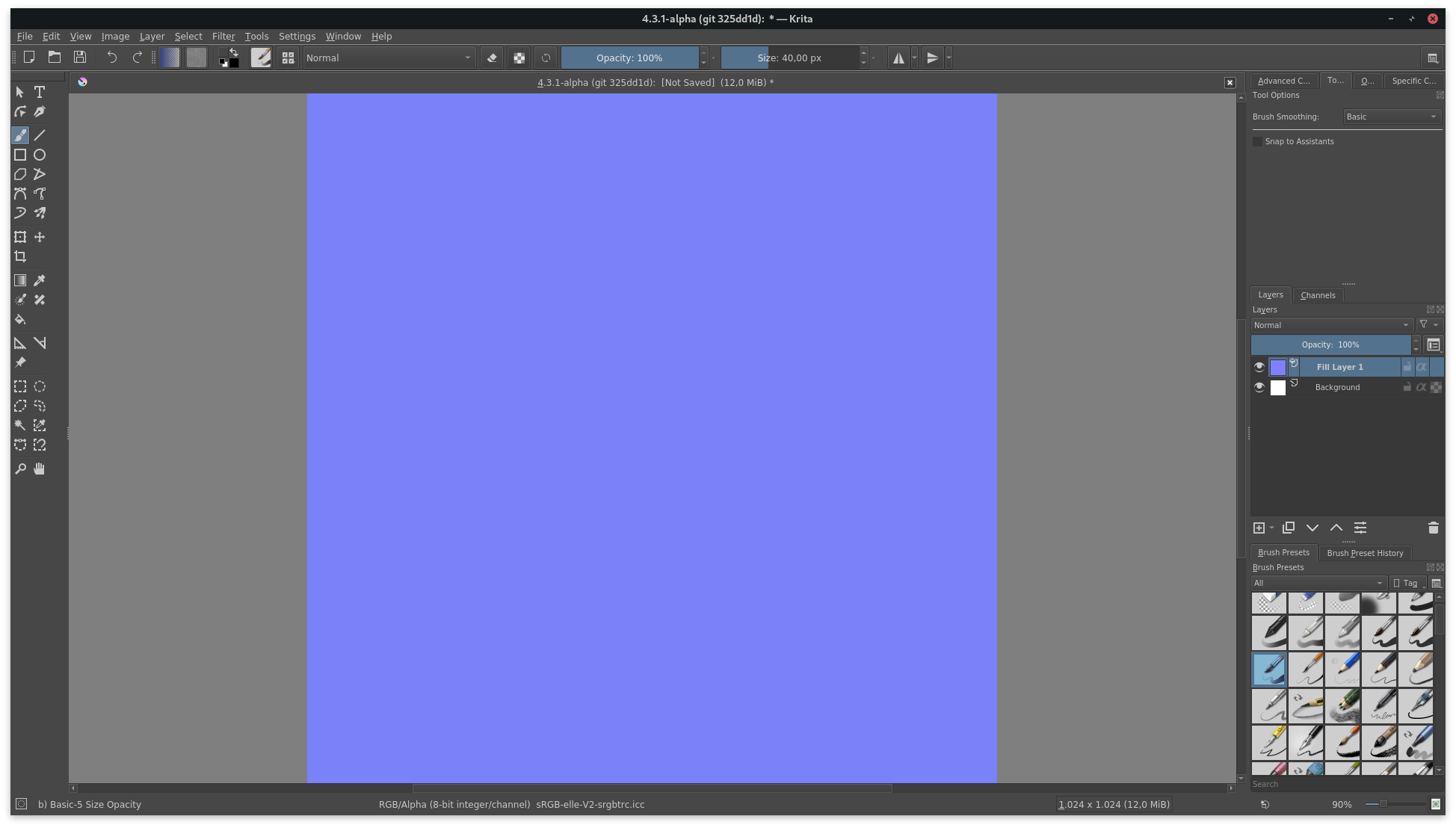
Task: Enable Snap to Assistants checkbox
Action: click(x=1257, y=140)
